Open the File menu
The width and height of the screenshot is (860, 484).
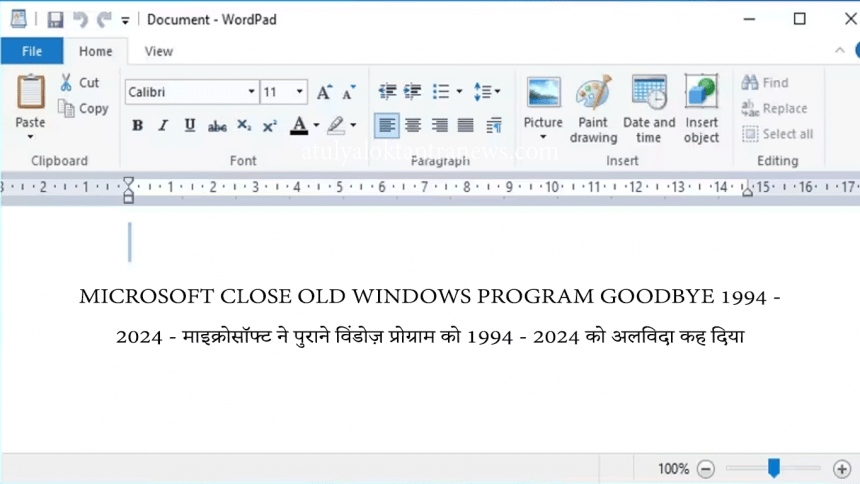tap(32, 51)
